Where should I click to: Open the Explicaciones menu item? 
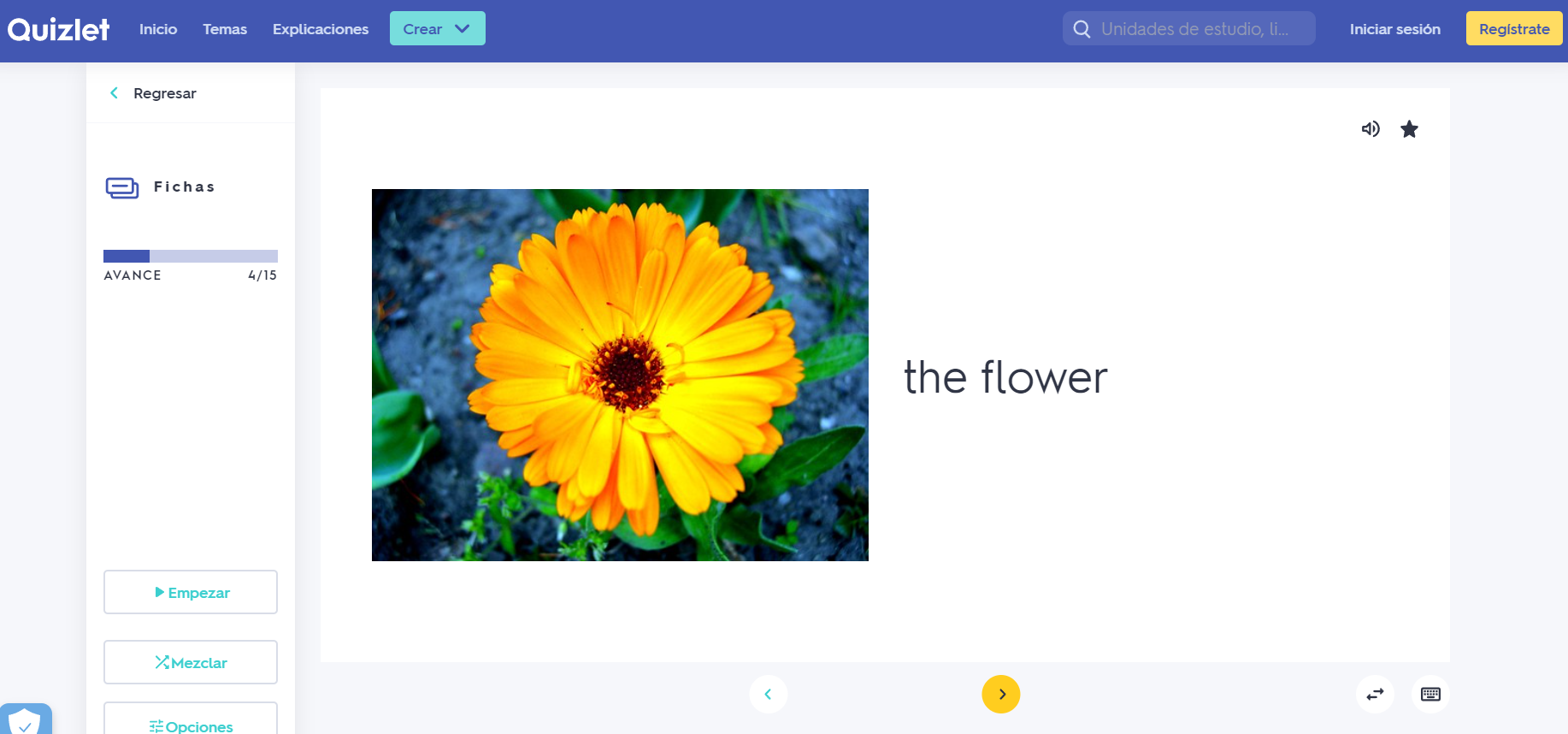tap(321, 29)
